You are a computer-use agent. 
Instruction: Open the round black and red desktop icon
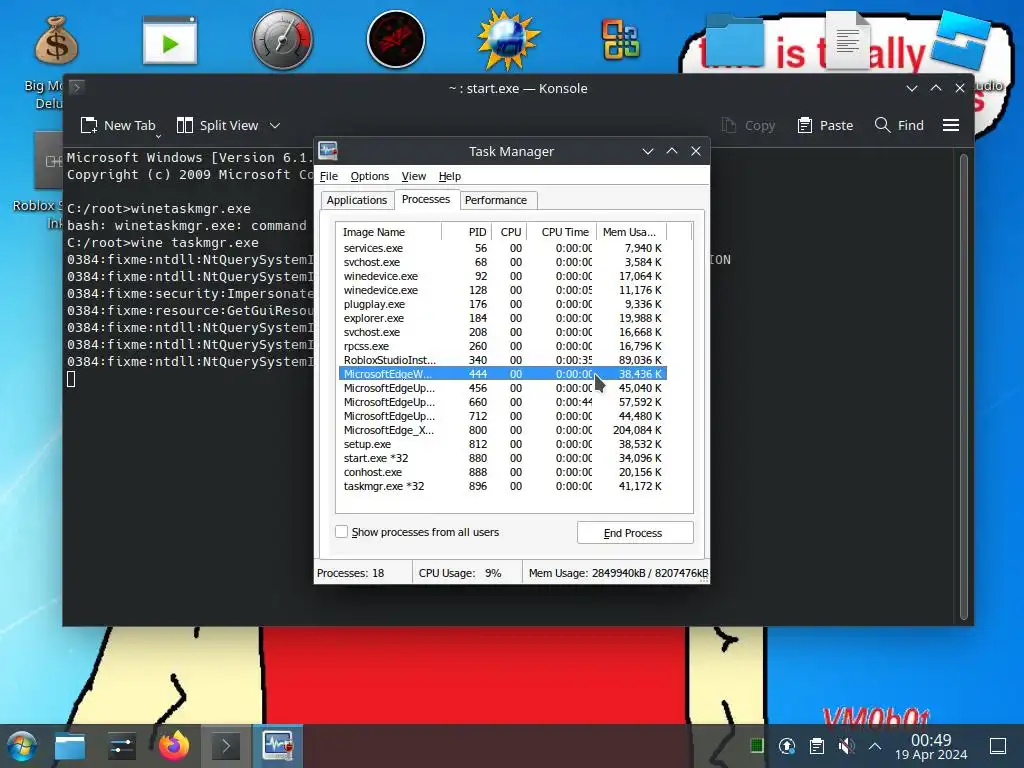[x=396, y=39]
